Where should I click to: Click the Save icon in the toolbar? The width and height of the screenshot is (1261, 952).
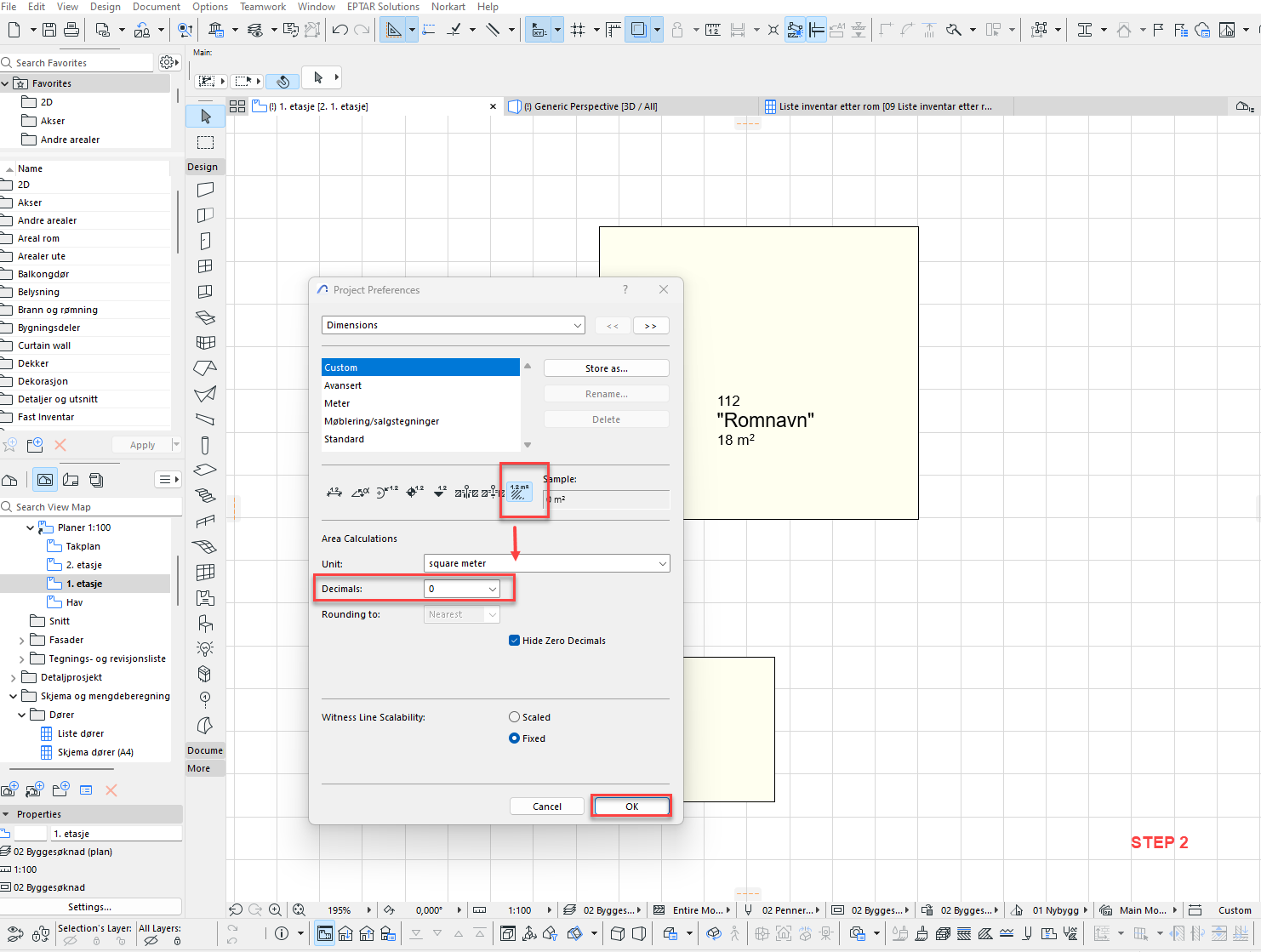tap(49, 30)
